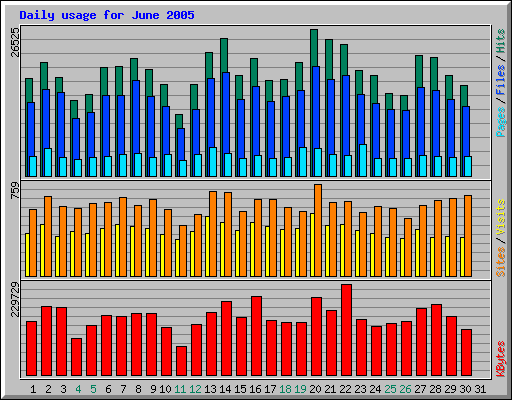Click the green day label 11

(x=180, y=389)
